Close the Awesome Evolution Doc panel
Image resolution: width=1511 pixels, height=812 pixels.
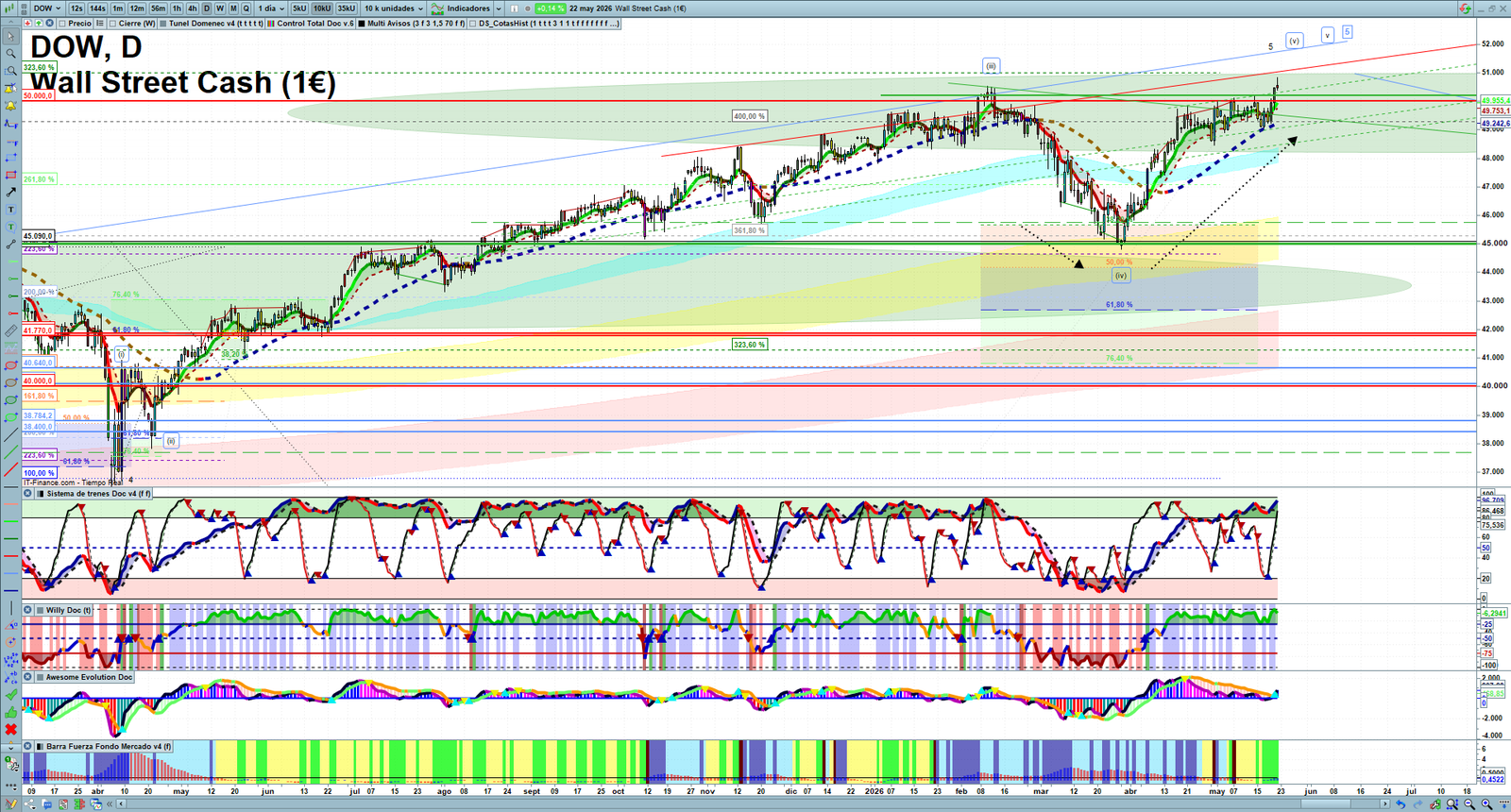pos(27,677)
